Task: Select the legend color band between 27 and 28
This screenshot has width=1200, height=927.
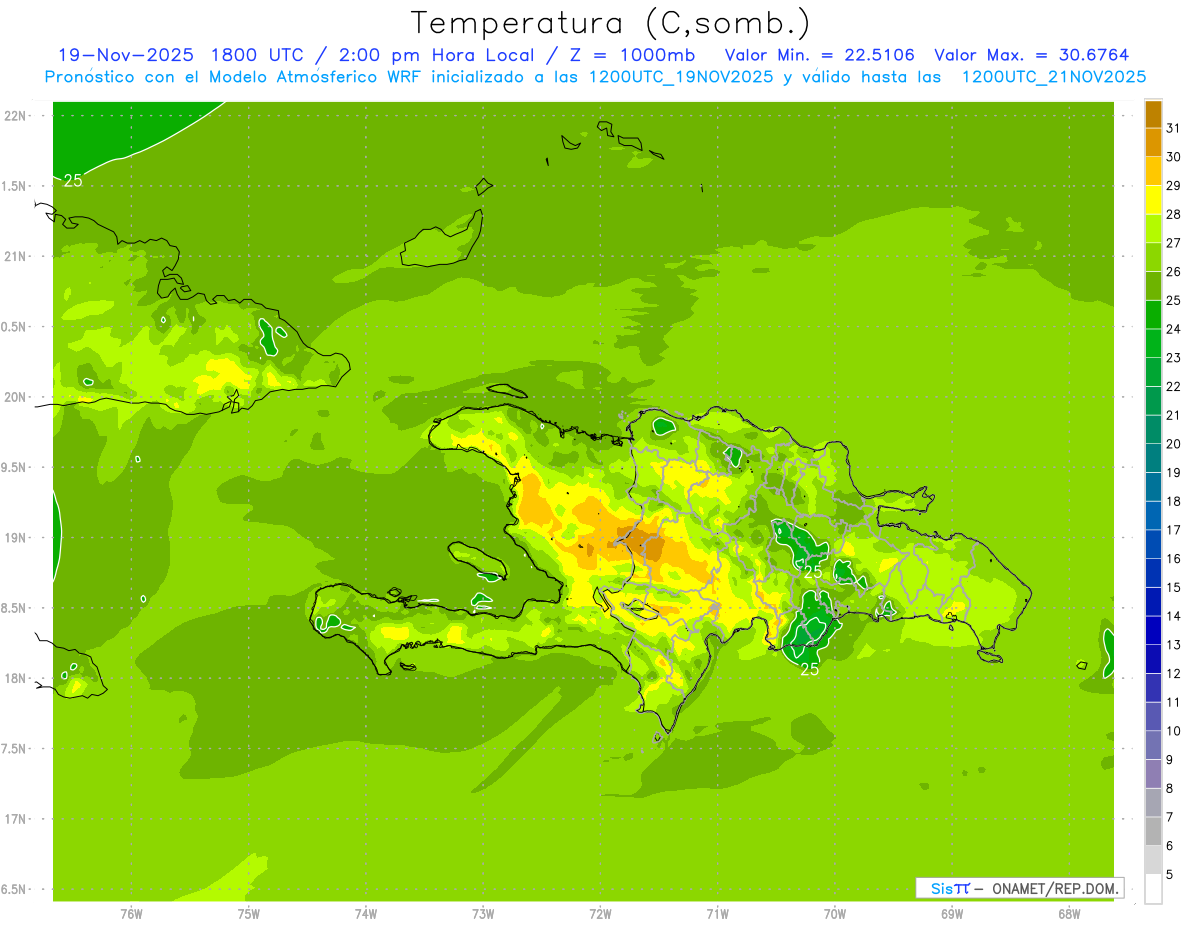Action: [x=1153, y=229]
